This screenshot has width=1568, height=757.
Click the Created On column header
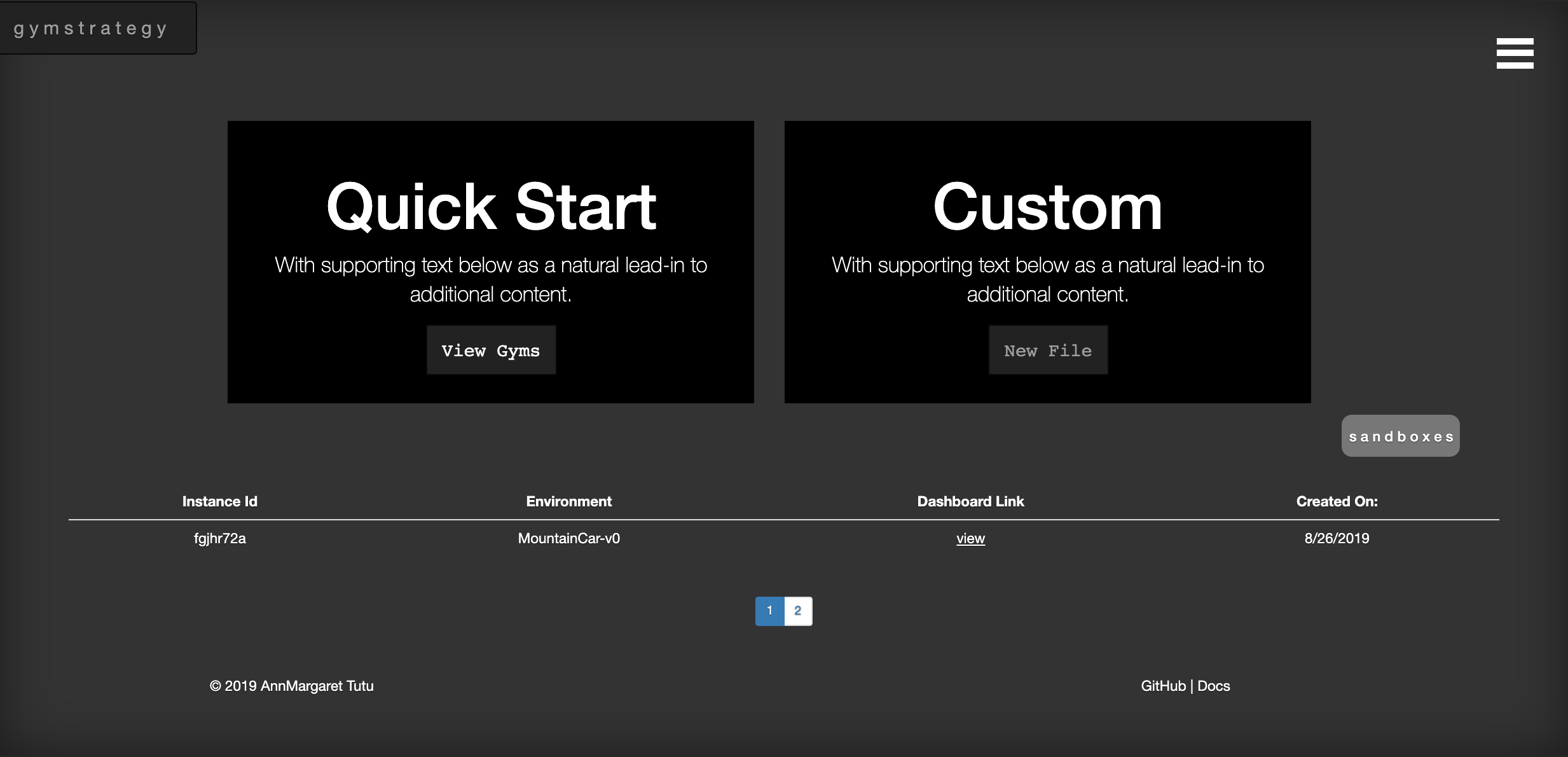(x=1337, y=501)
